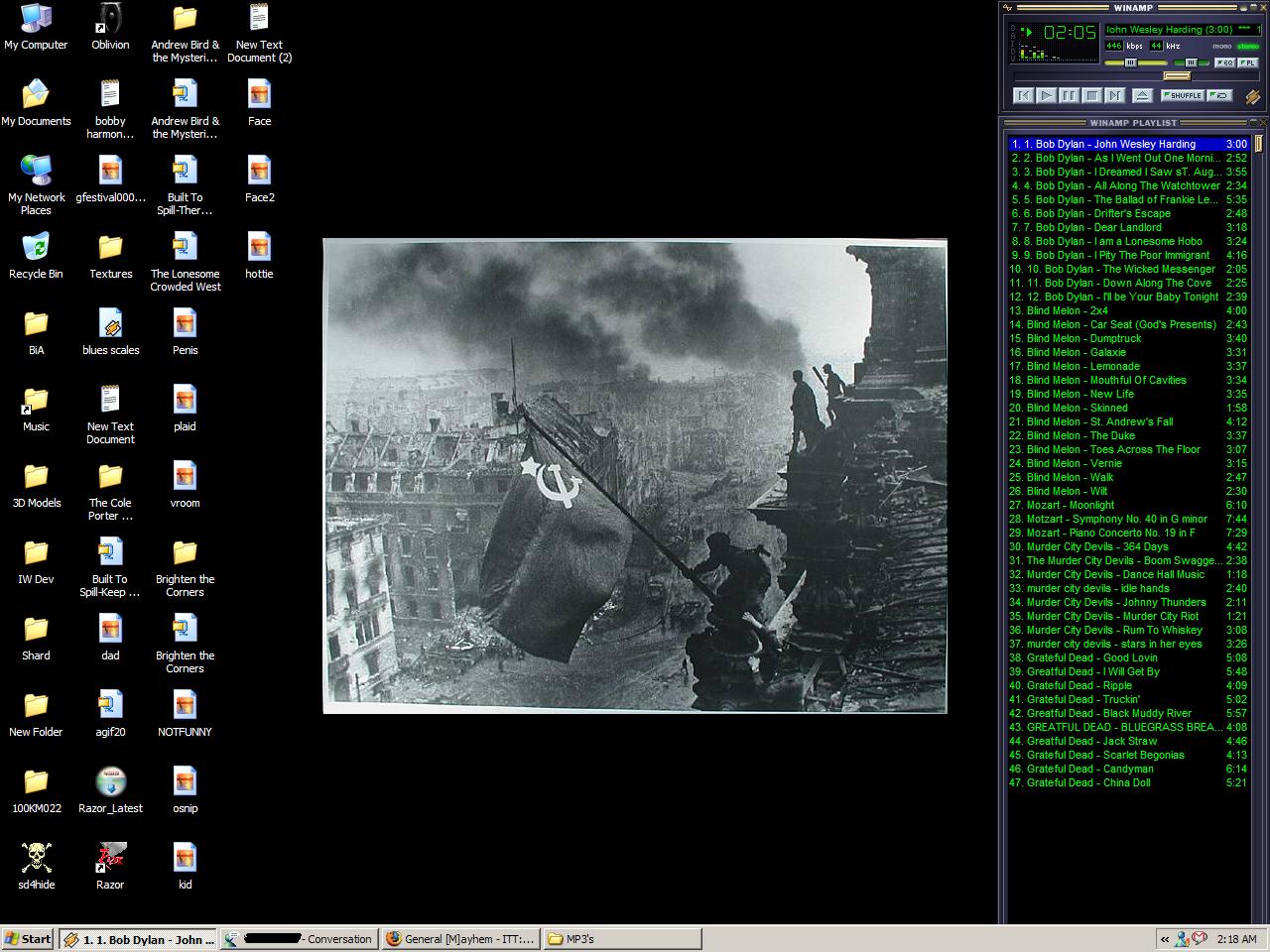
Task: Open Winamp's main menu icon in title bar
Action: pyautogui.click(x=1008, y=7)
